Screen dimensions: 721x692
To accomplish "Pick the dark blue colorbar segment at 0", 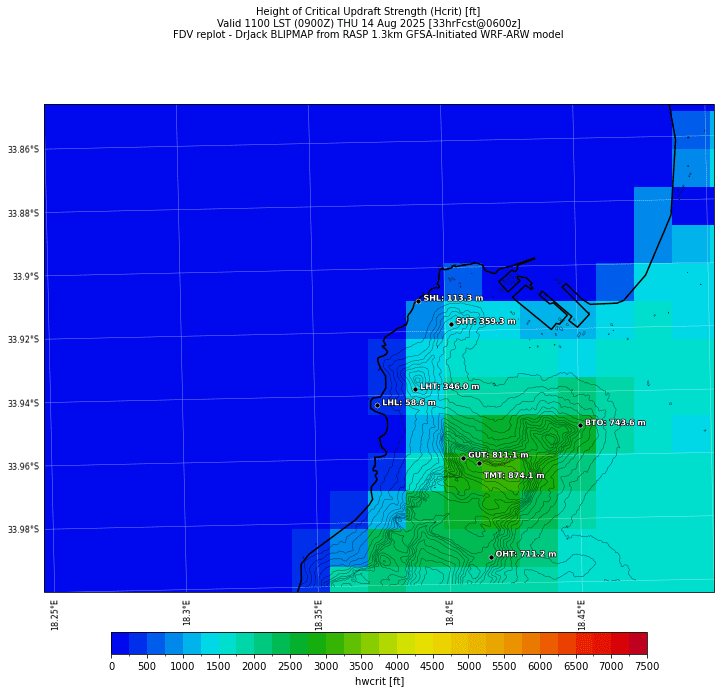I will click(120, 643).
